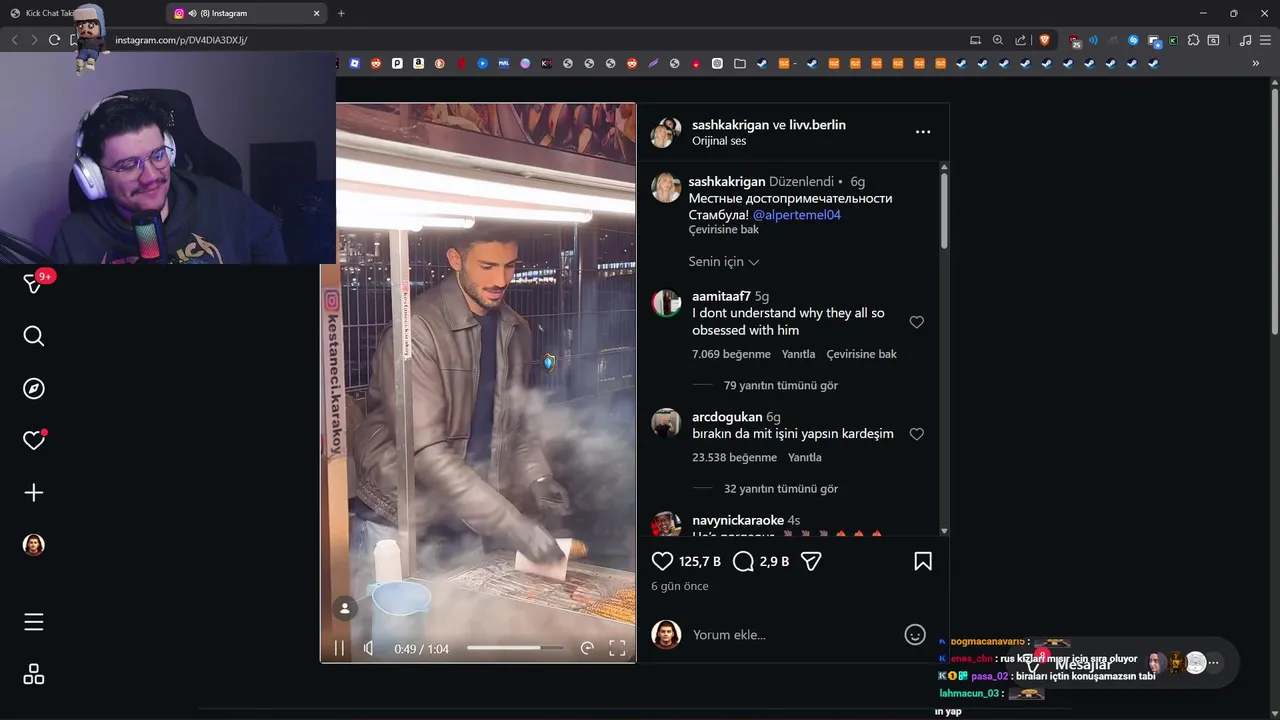Open navynickaraoke's profile from comment
This screenshot has height=720, width=1280.
coord(738,520)
